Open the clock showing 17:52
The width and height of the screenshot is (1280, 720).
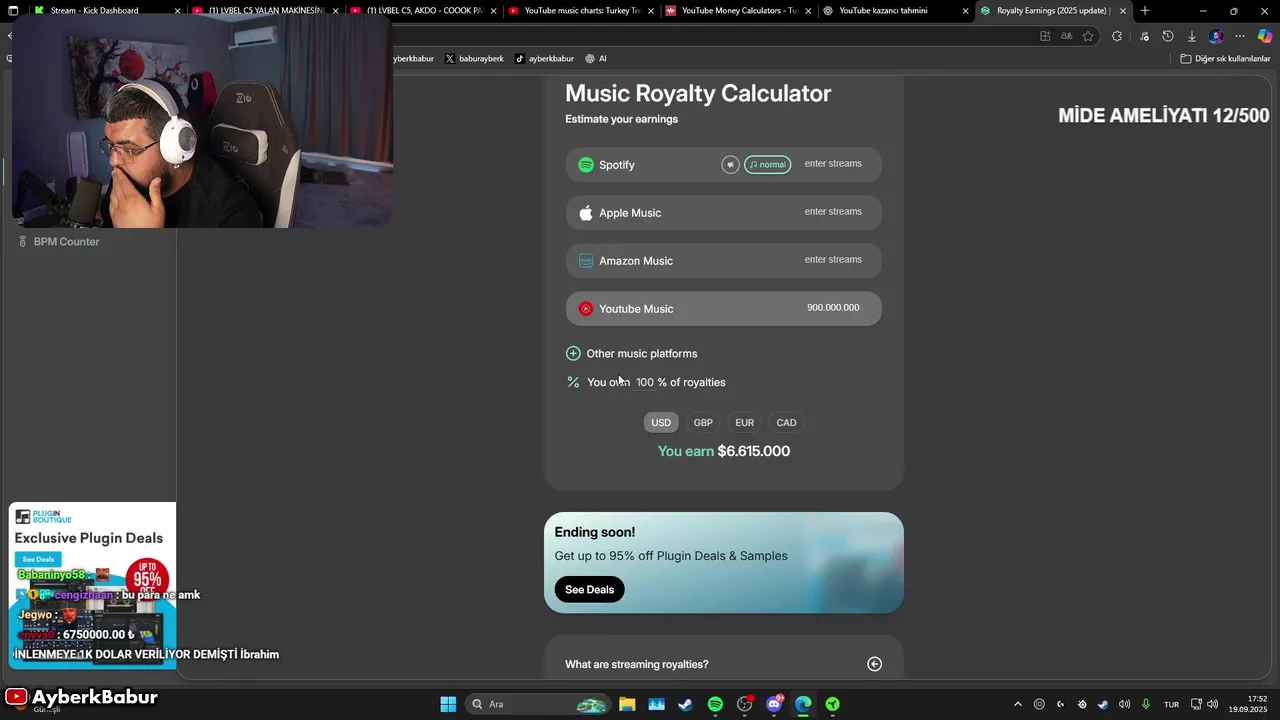1248,704
